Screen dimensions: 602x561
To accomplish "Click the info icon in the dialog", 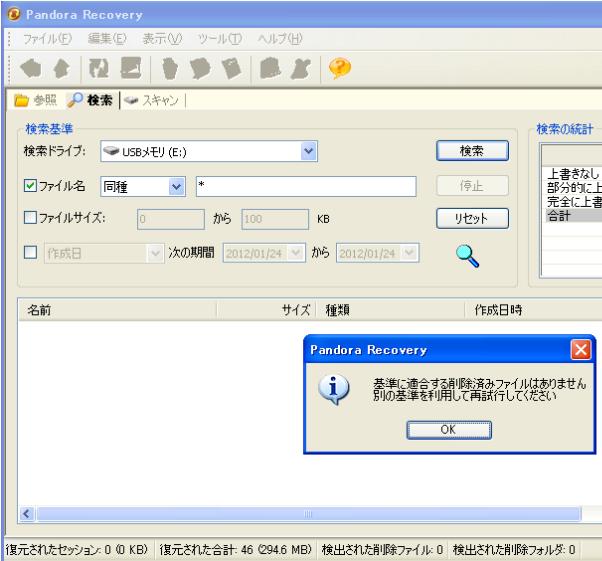I will 334,390.
